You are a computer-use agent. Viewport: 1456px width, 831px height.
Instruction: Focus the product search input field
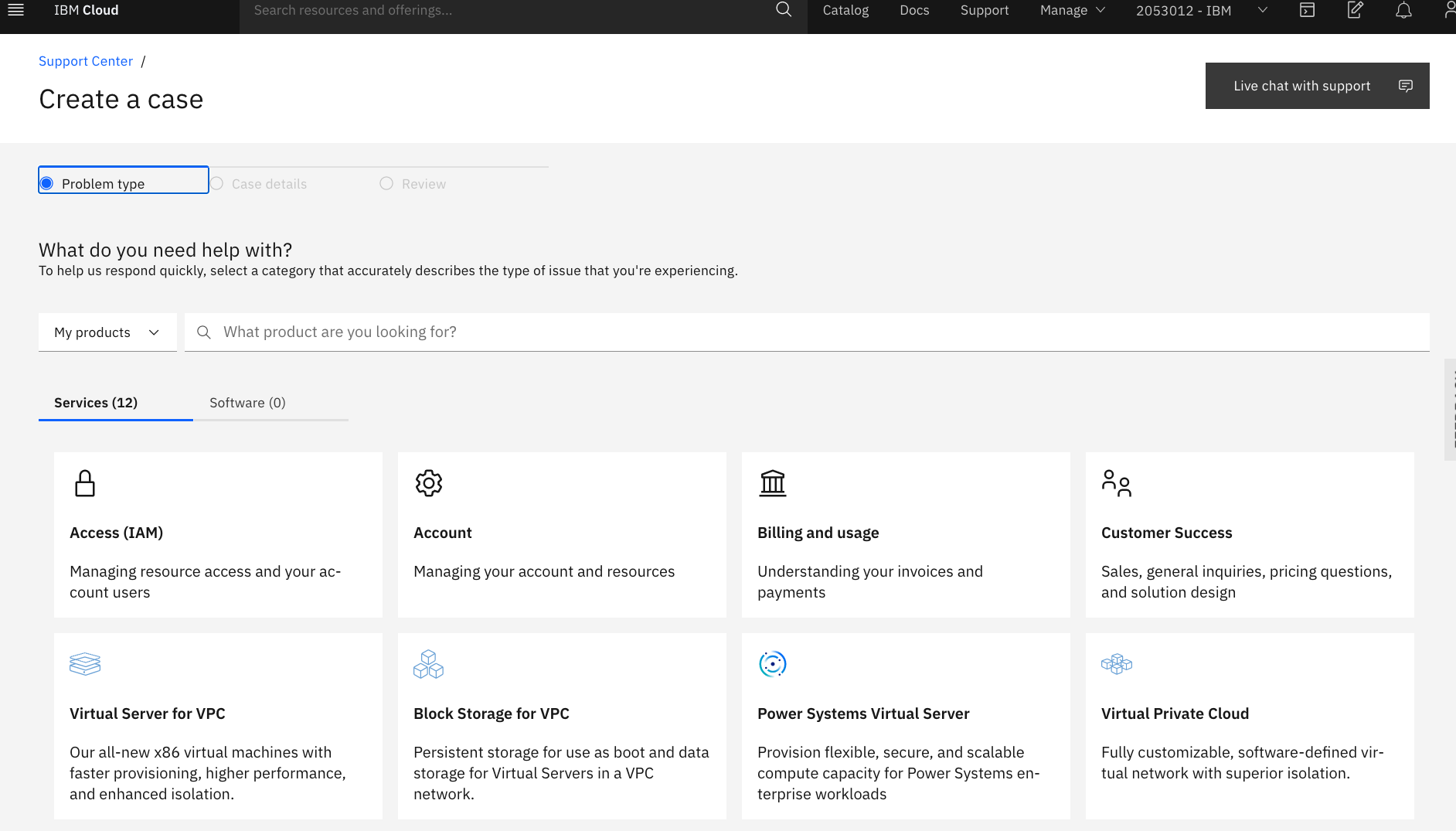(x=807, y=332)
